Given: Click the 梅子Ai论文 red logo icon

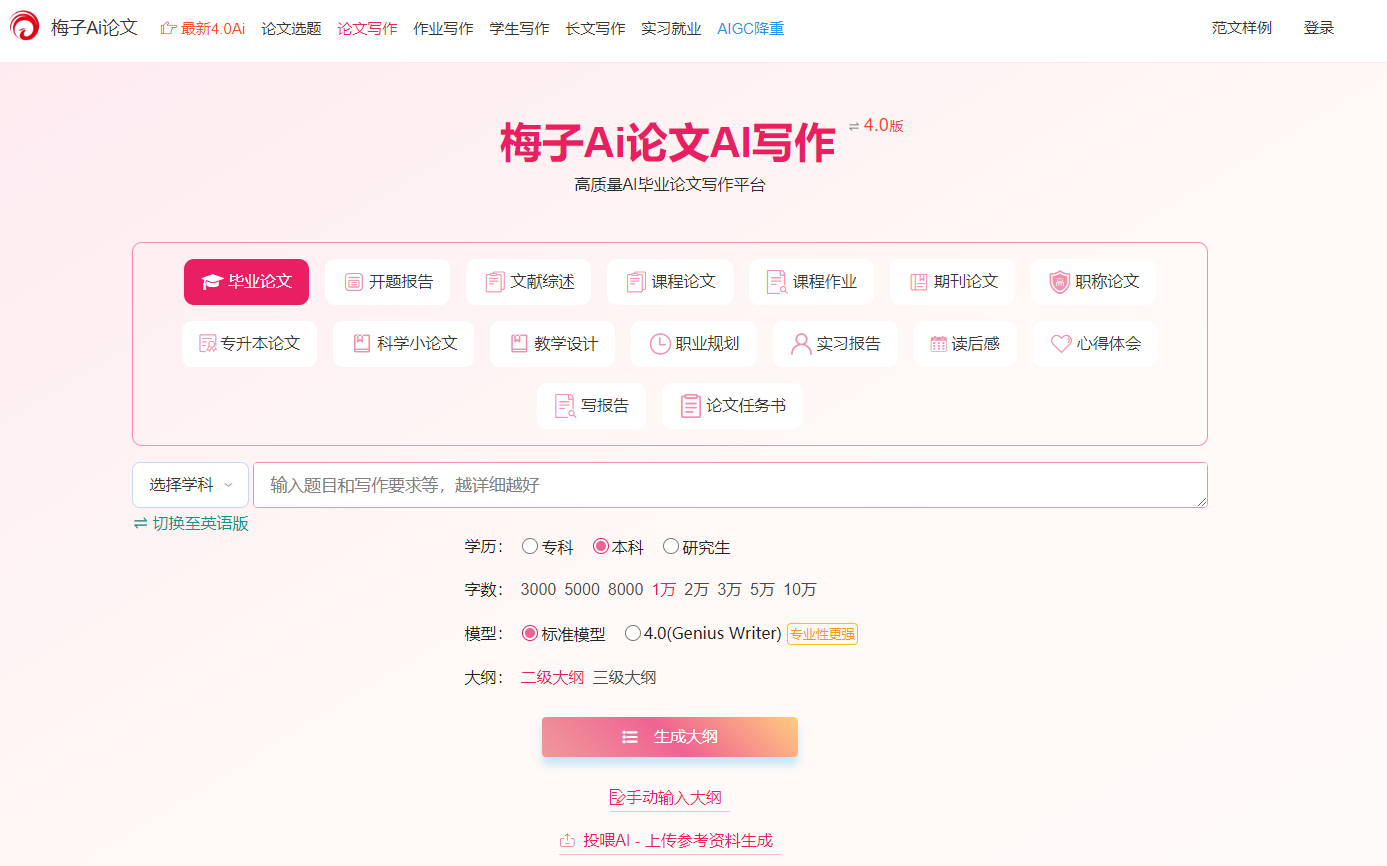Looking at the screenshot, I should click(25, 26).
